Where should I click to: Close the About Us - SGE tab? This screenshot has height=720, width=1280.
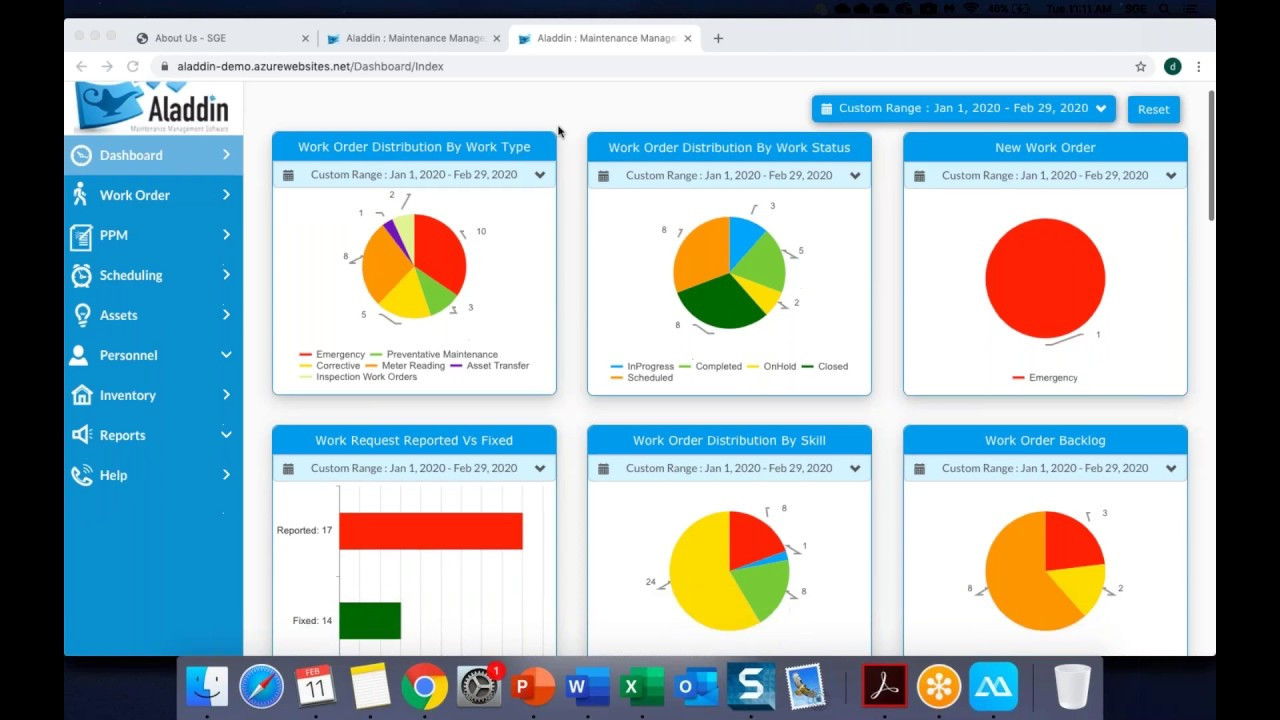click(305, 38)
